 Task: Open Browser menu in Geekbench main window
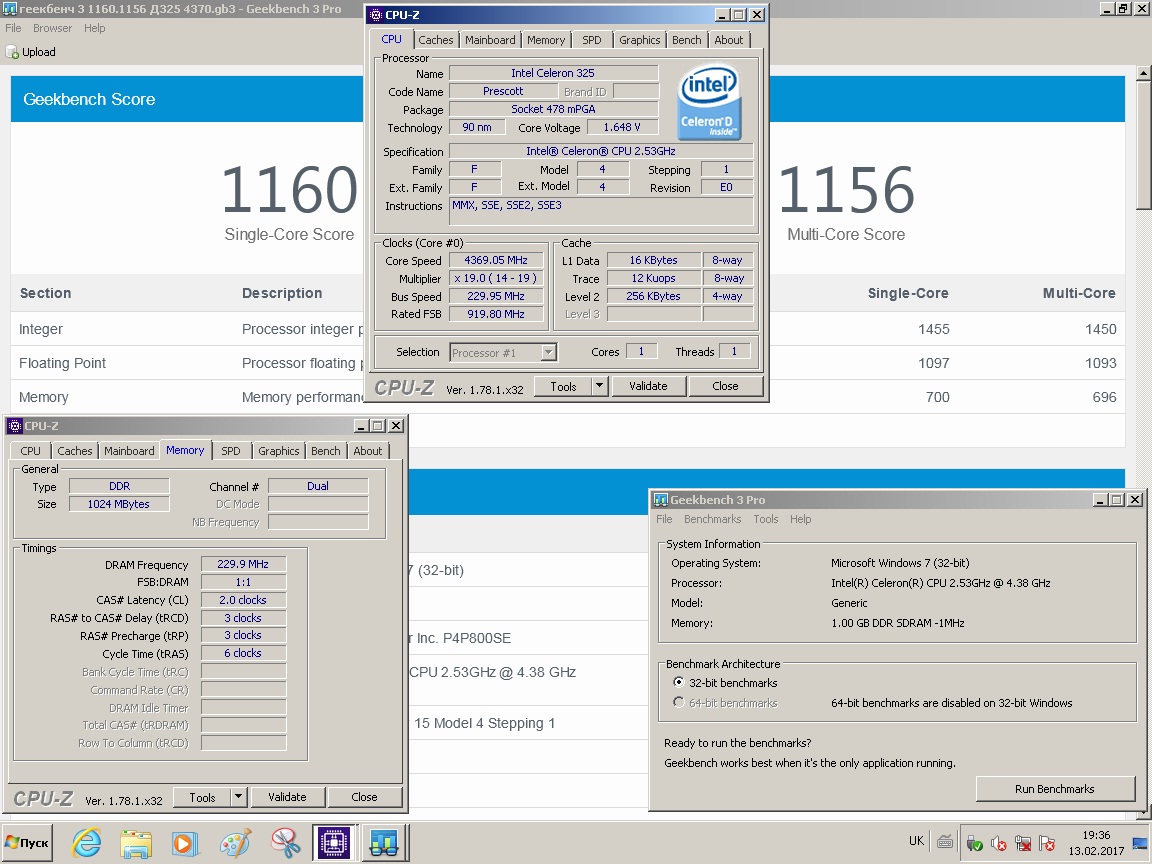tap(52, 28)
